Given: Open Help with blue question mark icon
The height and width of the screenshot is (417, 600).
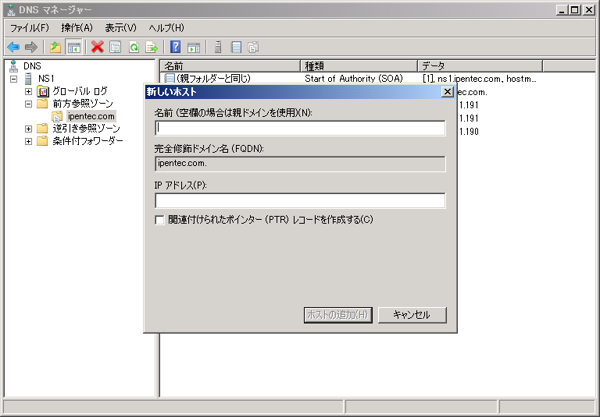Looking at the screenshot, I should (x=175, y=47).
